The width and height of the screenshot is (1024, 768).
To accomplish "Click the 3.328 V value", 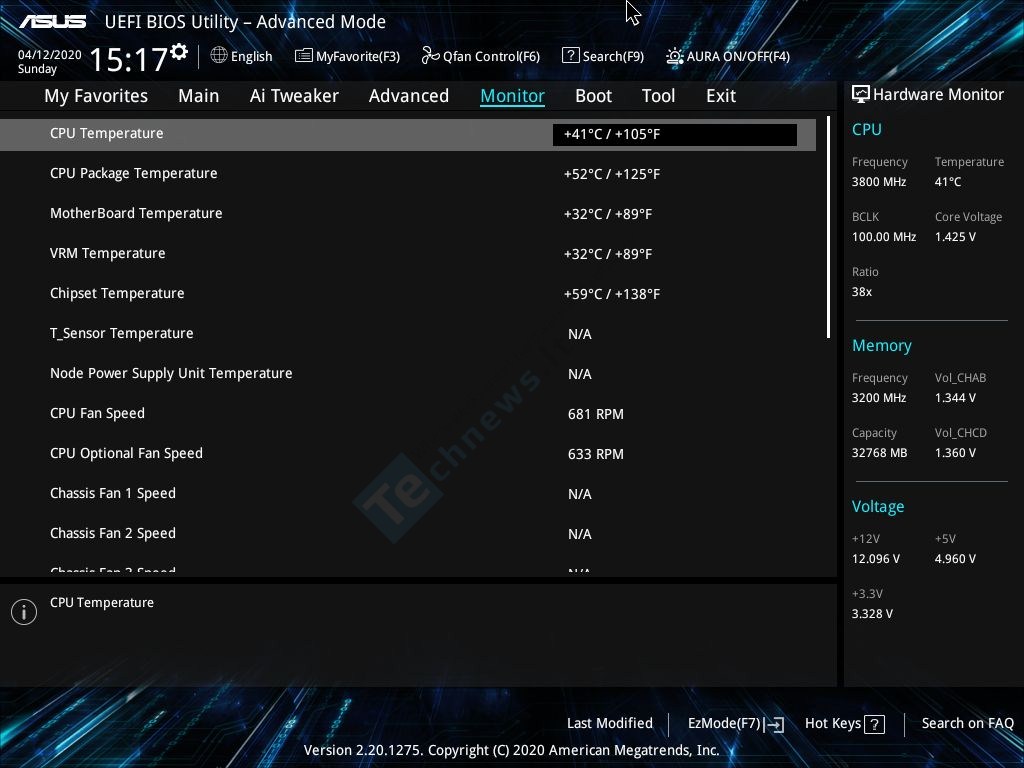I will [x=872, y=614].
